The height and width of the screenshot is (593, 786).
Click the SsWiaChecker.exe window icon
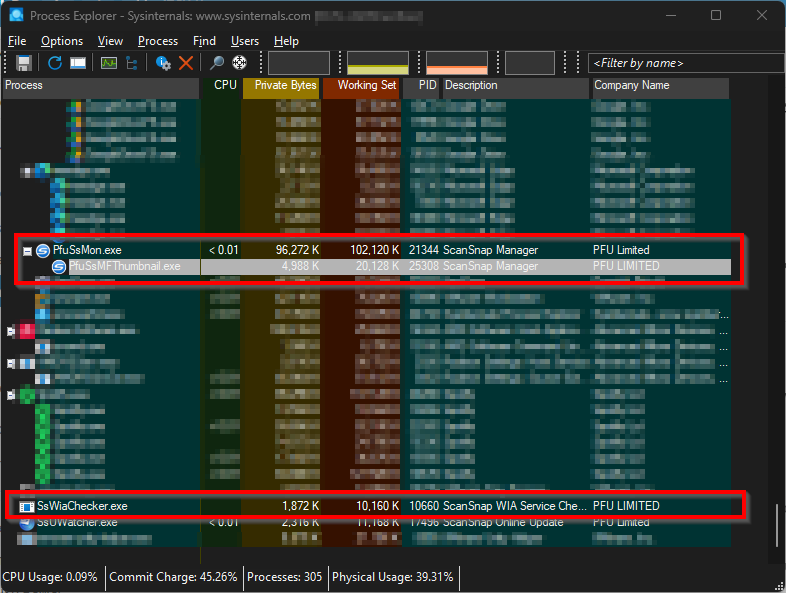click(26, 507)
